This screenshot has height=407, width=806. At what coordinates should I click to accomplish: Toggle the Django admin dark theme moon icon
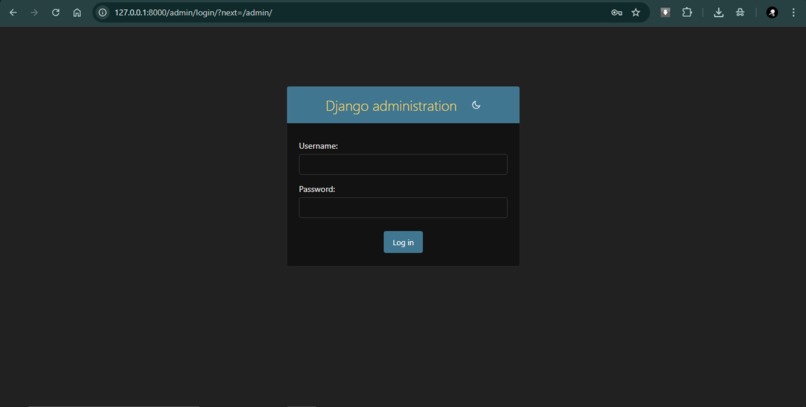(x=476, y=105)
